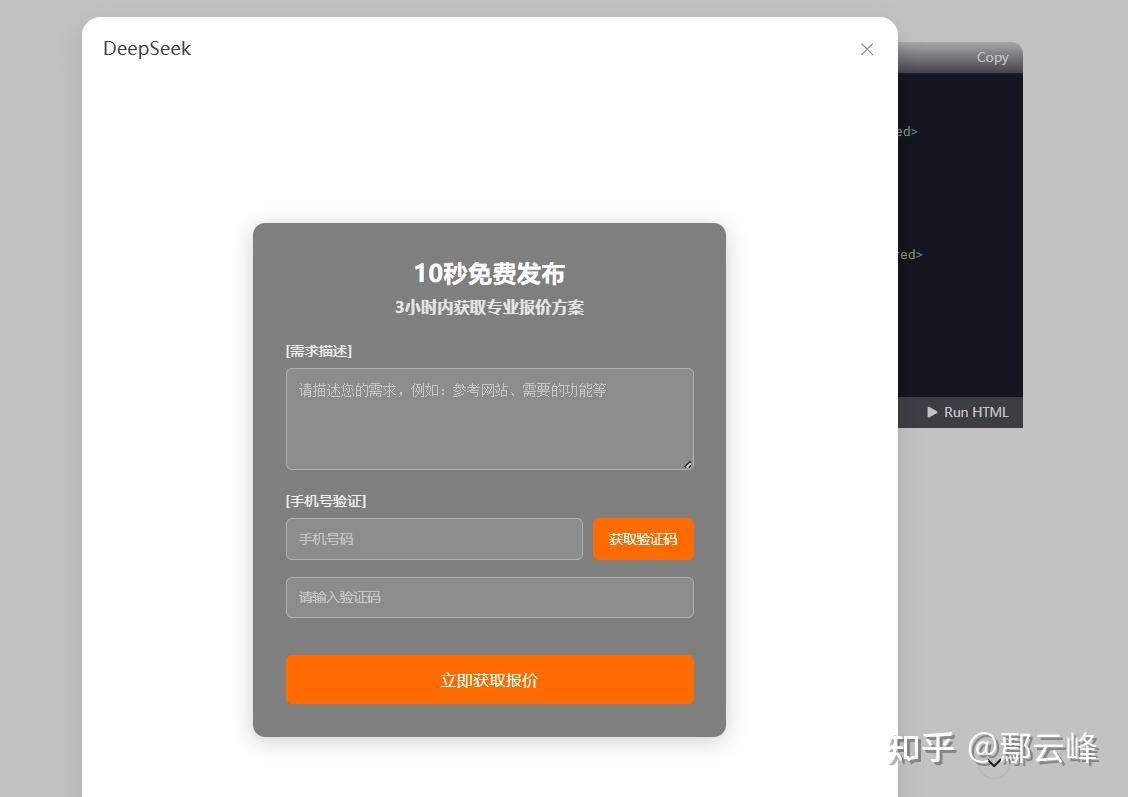This screenshot has width=1128, height=797.
Task: Focus the 手机号码 input field
Action: [434, 539]
